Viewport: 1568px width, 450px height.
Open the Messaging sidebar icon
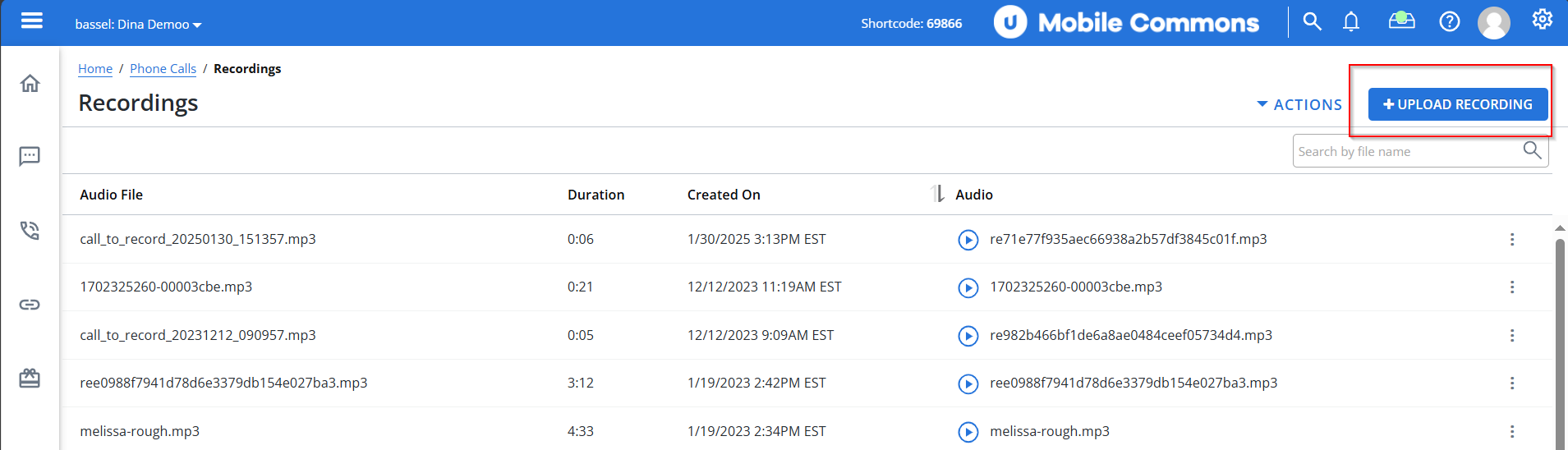pos(30,156)
